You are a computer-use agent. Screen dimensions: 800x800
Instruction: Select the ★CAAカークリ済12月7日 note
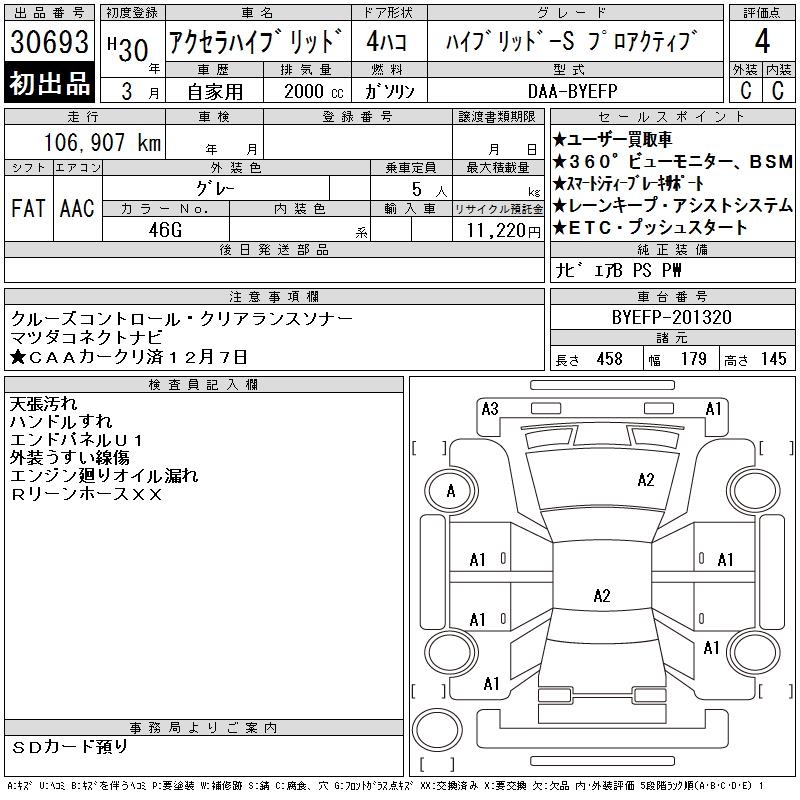click(x=129, y=357)
